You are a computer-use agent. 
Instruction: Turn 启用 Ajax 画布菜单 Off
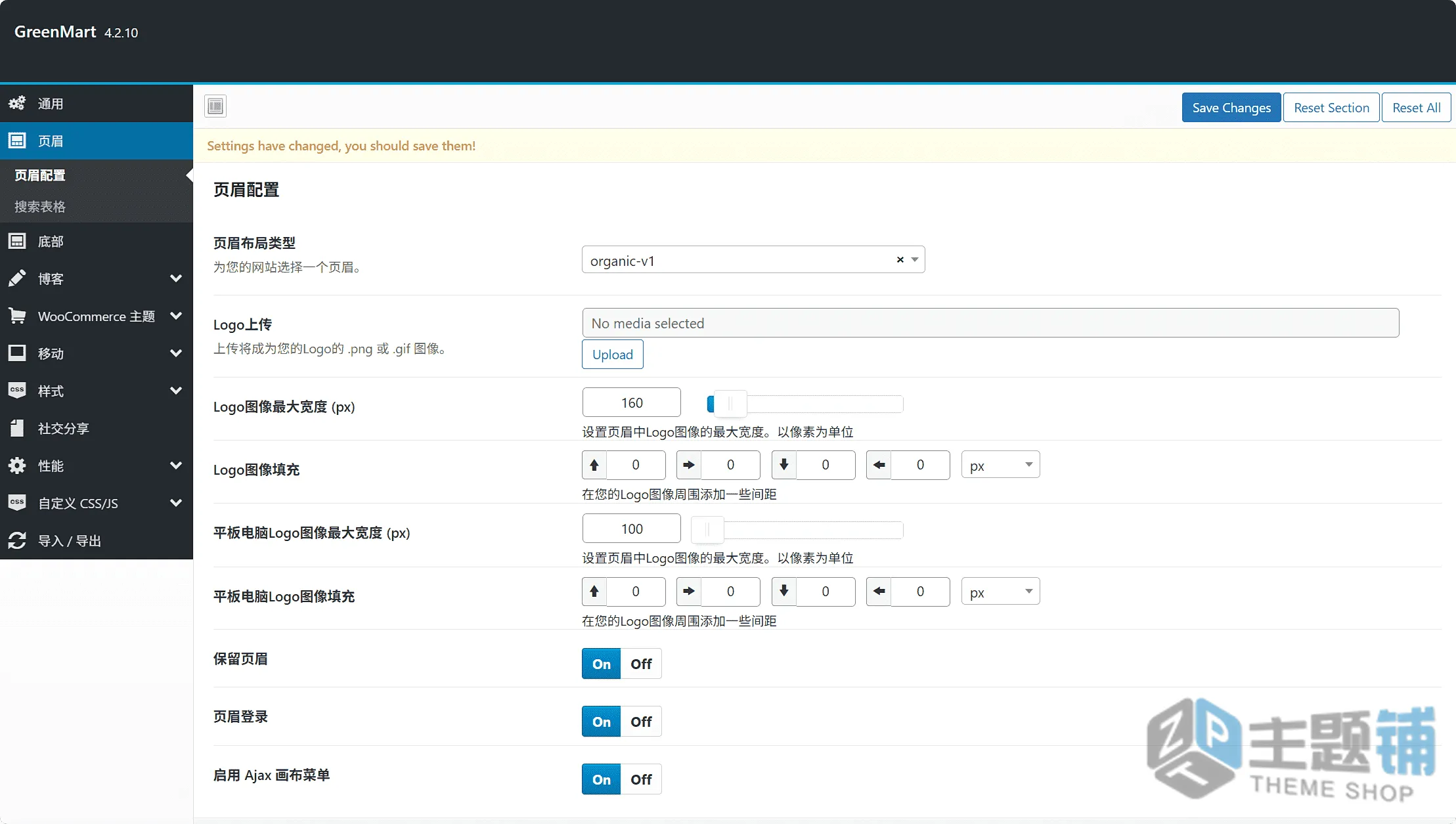point(641,779)
